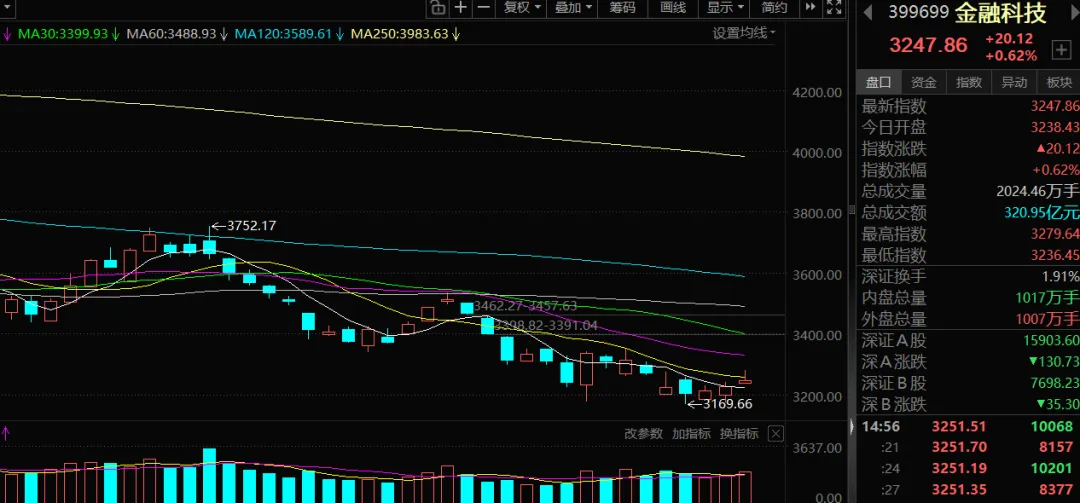The height and width of the screenshot is (503, 1080).
Task: Select the 盘口 tab
Action: coord(878,83)
